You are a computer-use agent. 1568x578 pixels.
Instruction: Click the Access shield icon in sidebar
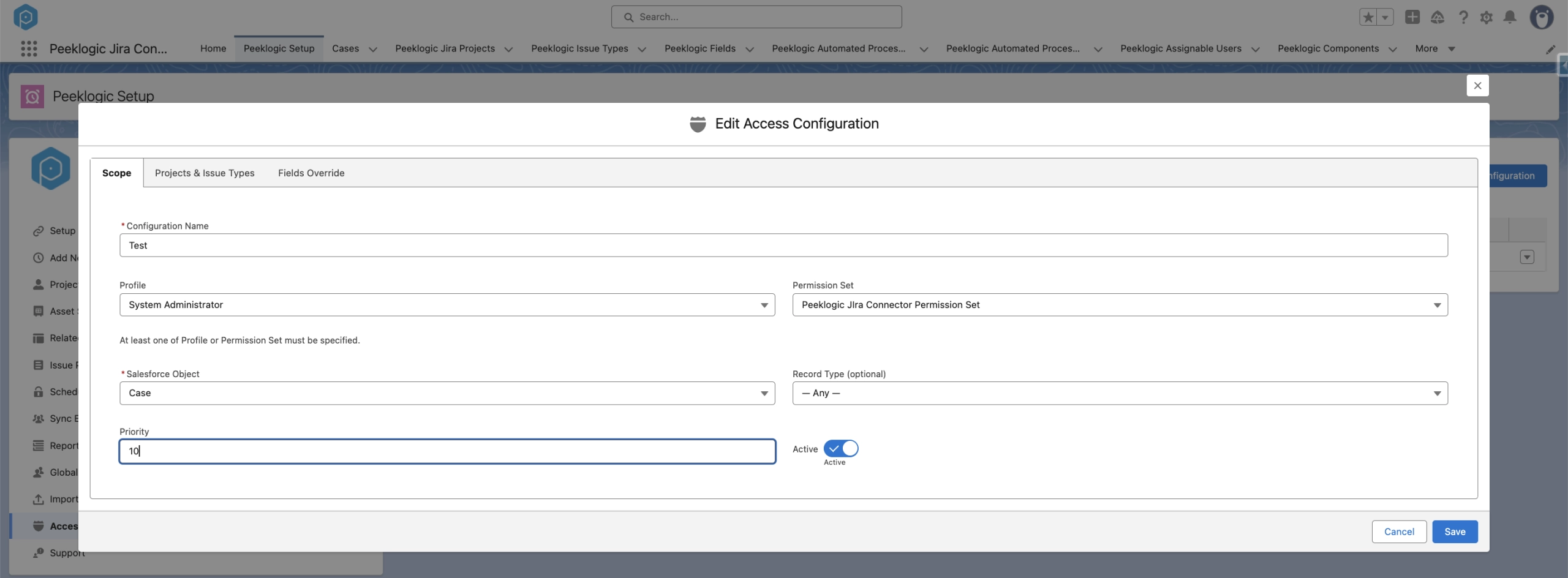[39, 526]
